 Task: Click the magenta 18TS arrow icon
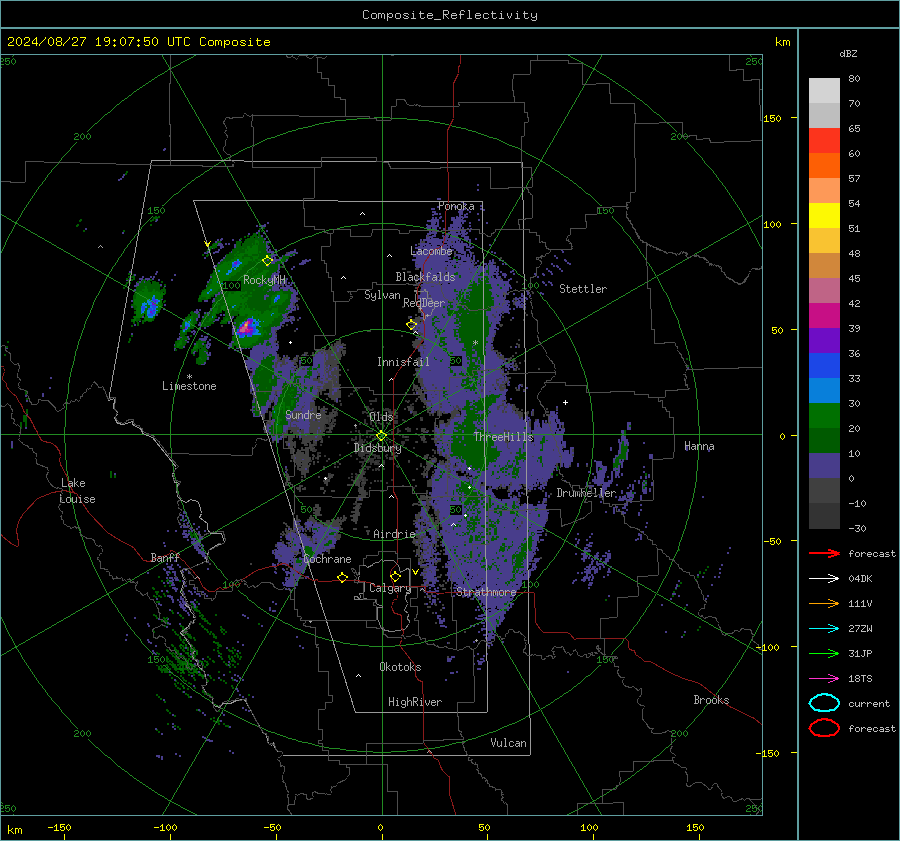coord(824,679)
